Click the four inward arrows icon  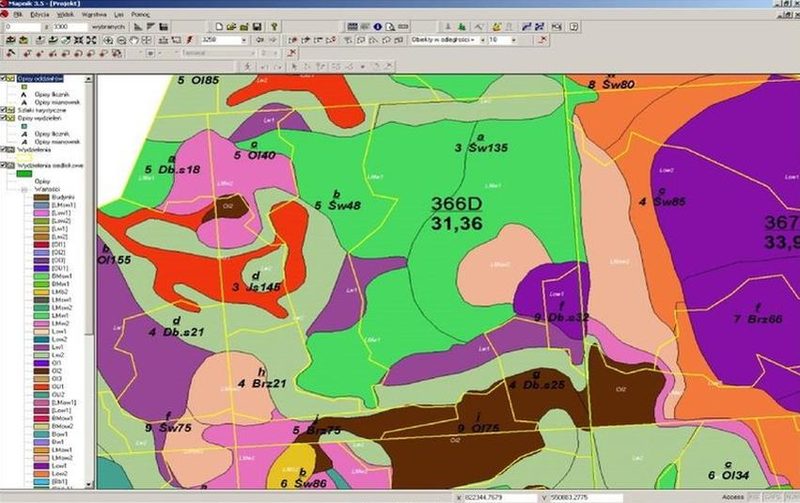[x=79, y=40]
